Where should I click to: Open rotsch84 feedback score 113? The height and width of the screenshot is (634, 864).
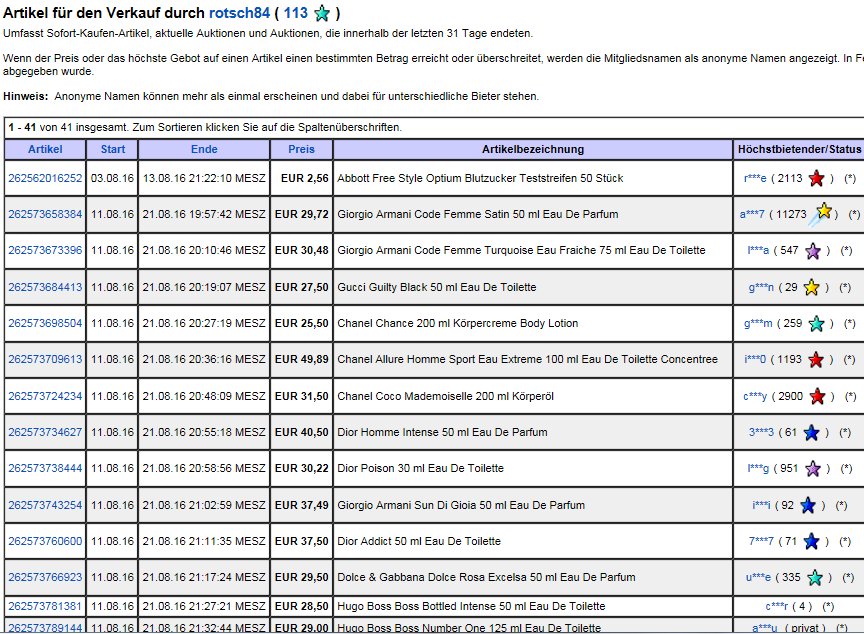coord(296,13)
